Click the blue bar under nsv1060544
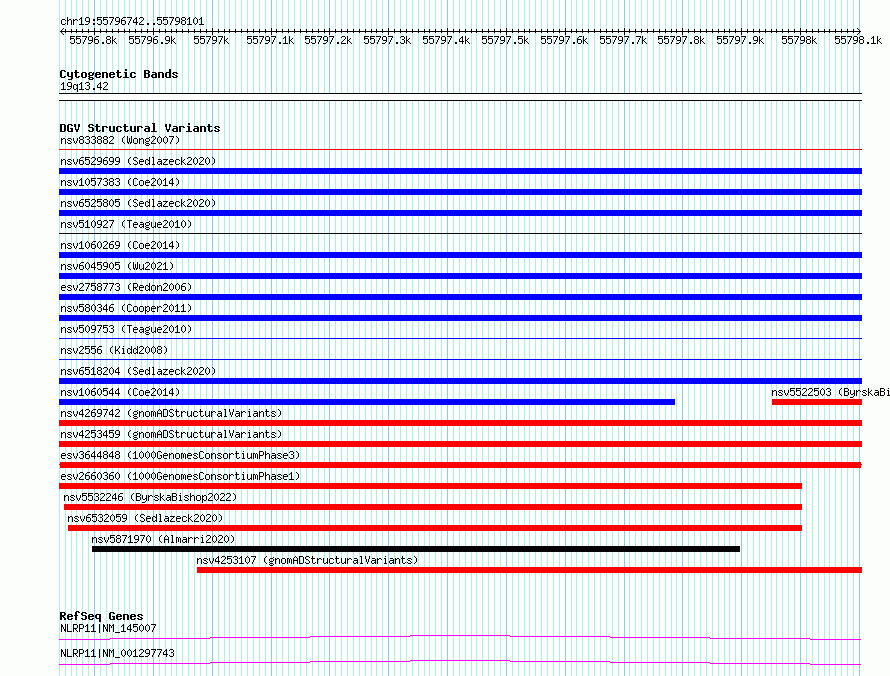The image size is (890, 676). tap(367, 402)
